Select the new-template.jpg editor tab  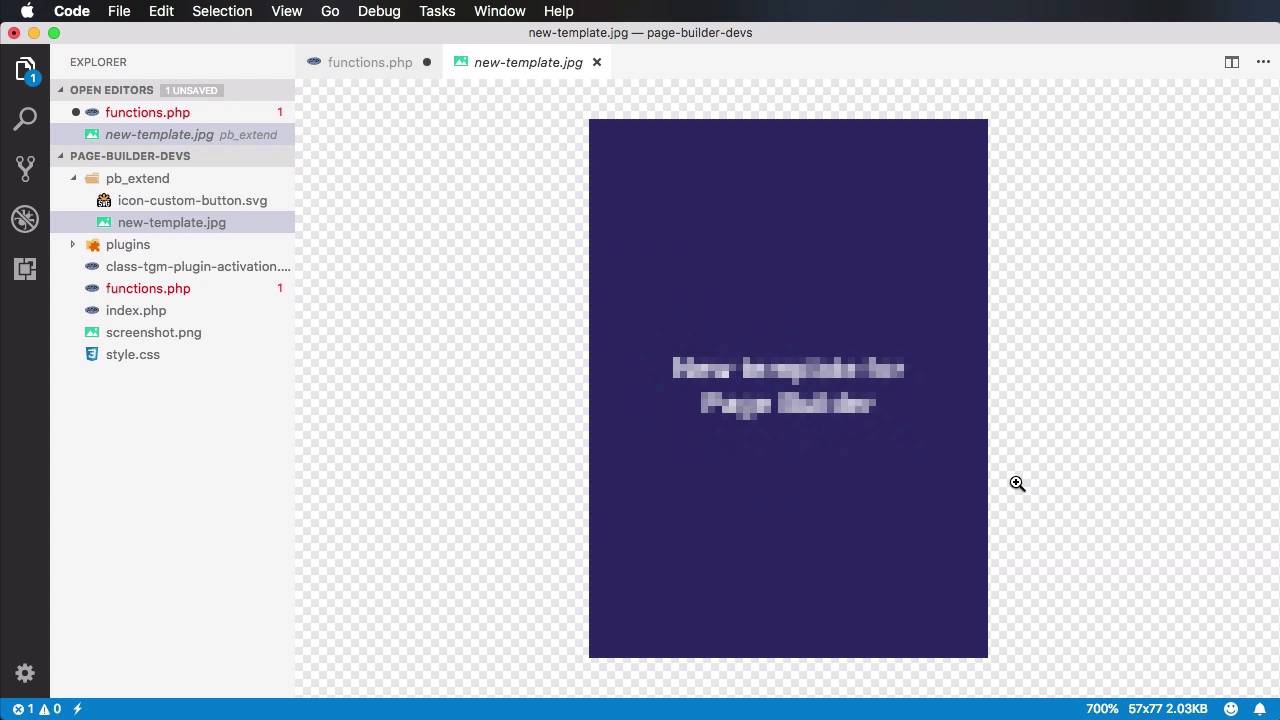[528, 62]
